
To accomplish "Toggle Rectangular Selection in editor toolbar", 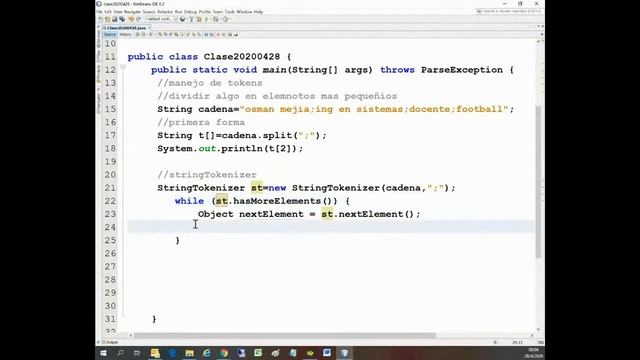I will click(x=182, y=35).
